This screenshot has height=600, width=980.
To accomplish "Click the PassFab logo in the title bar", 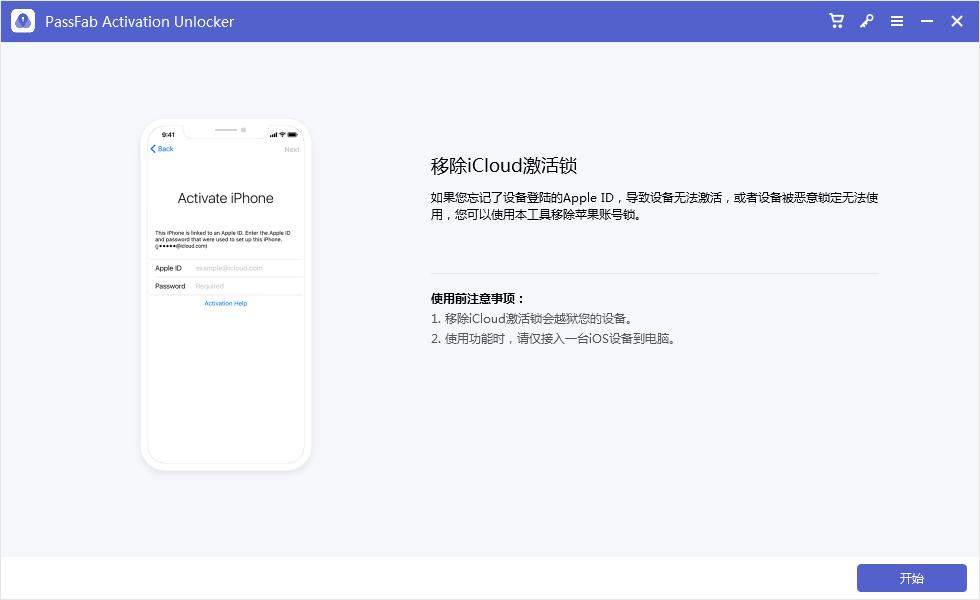I will [22, 20].
